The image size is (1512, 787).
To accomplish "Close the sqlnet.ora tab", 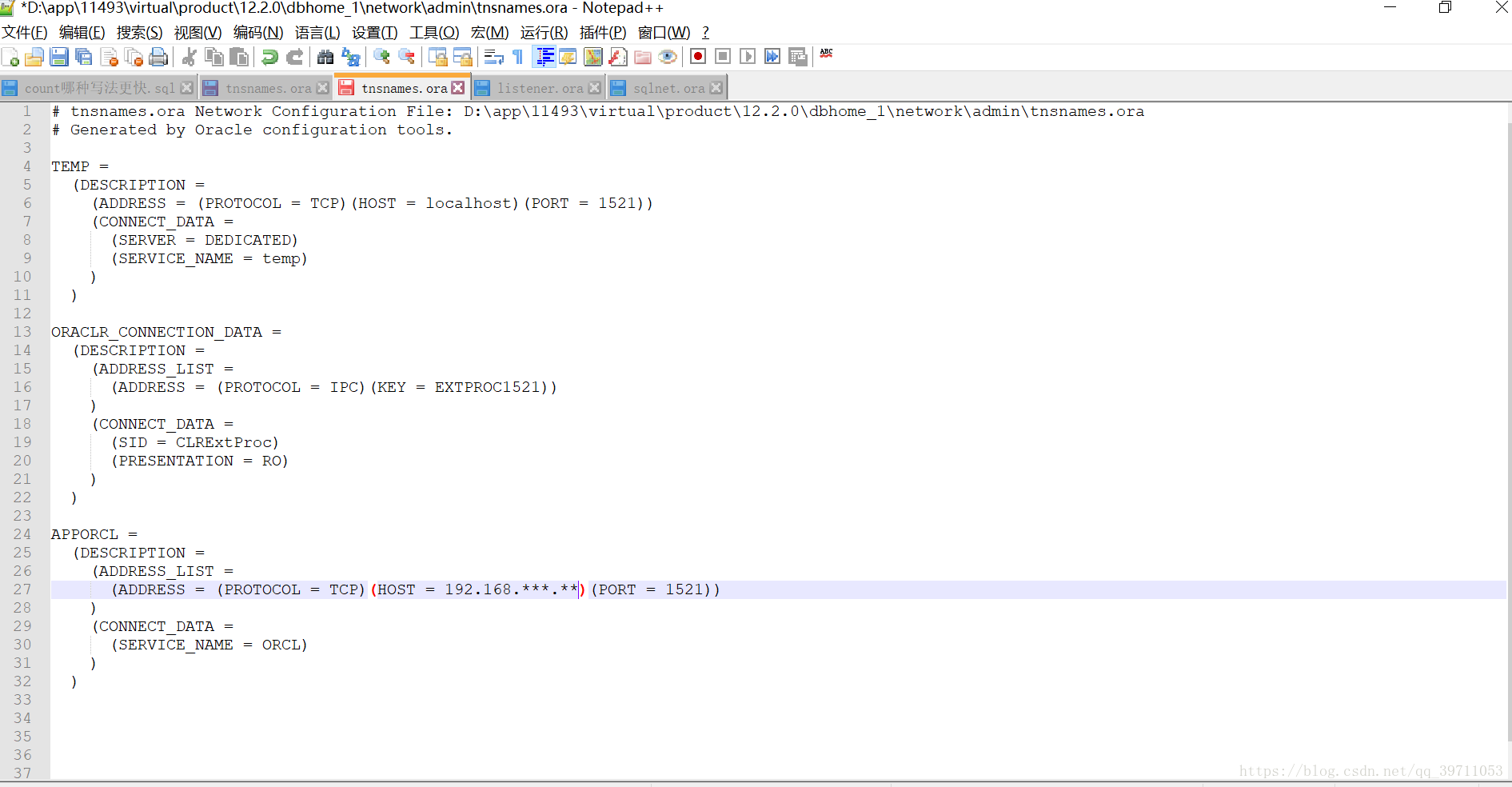I will coord(716,88).
